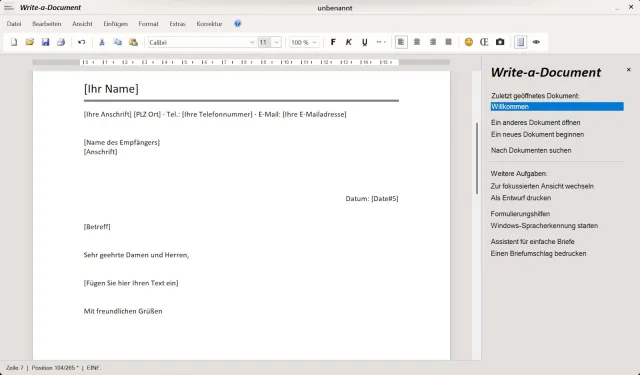
Task: Click the Position 104/265 status entry
Action: [55, 368]
